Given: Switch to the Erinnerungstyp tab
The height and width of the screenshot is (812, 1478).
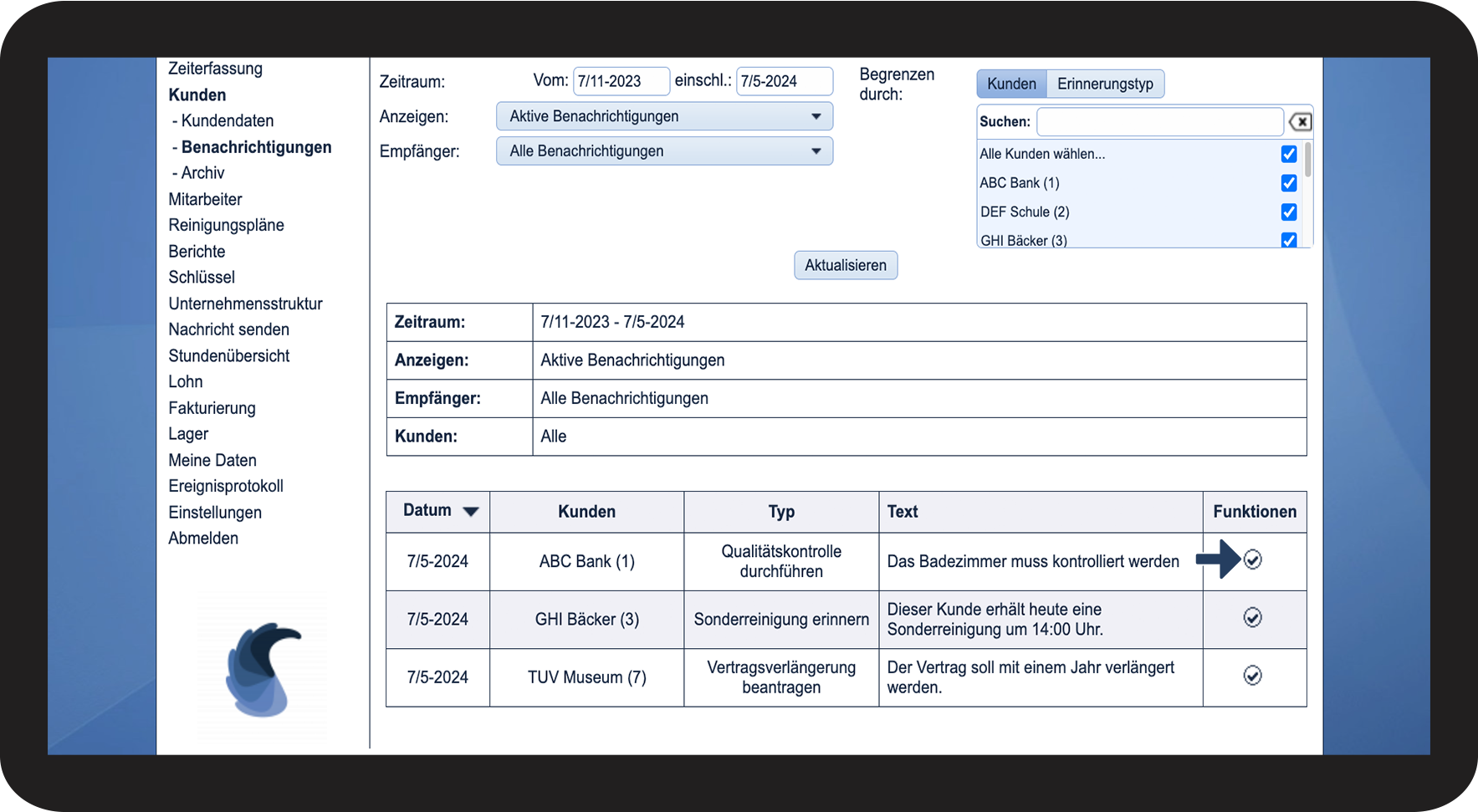Looking at the screenshot, I should click(1104, 84).
